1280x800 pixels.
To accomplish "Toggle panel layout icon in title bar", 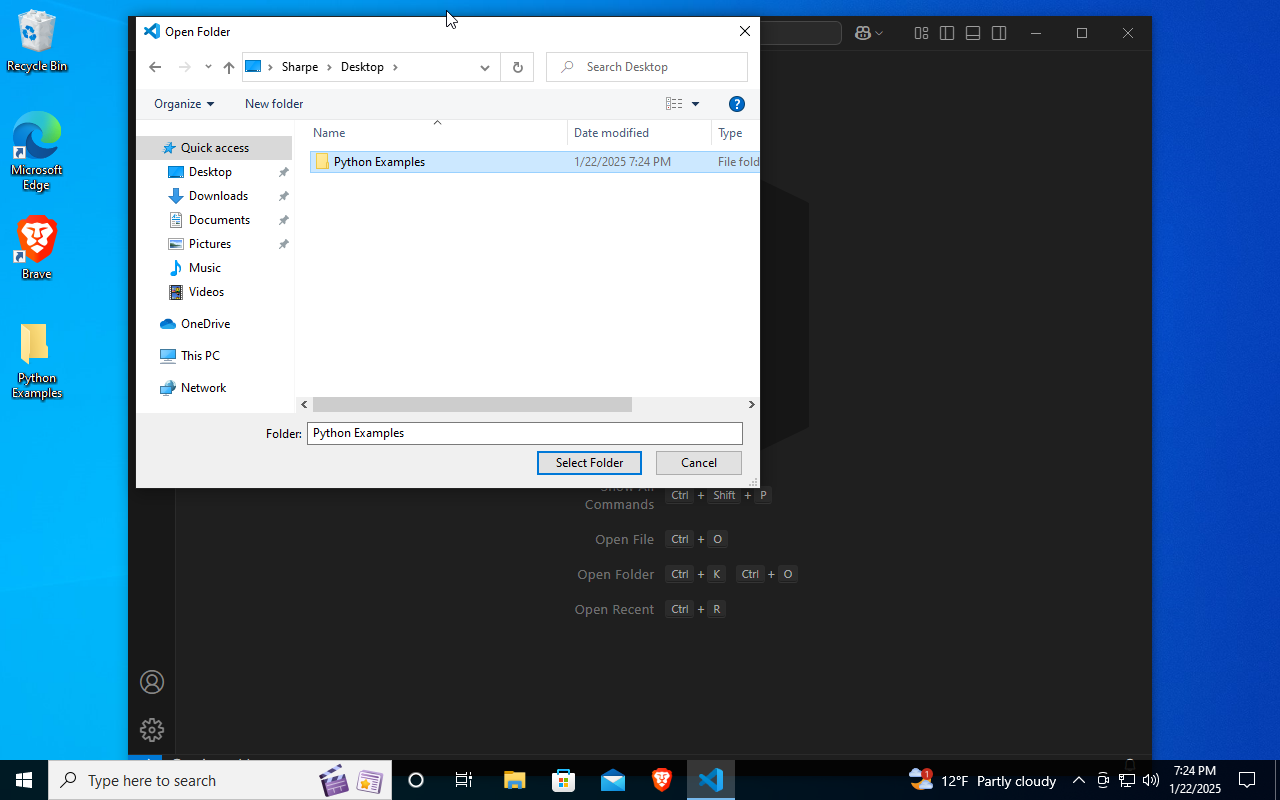I will pyautogui.click(x=973, y=33).
